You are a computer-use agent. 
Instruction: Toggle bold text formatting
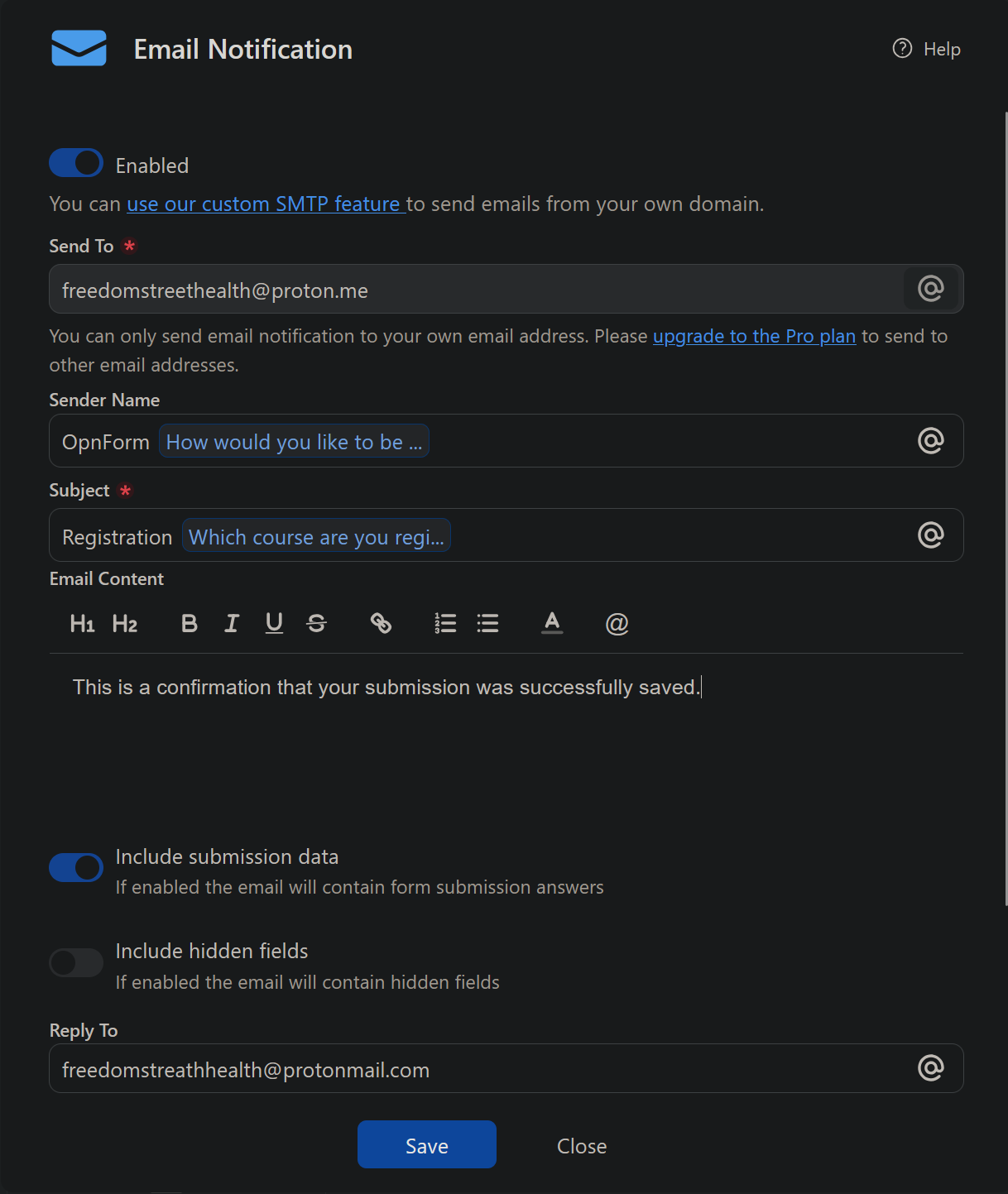[x=190, y=623]
